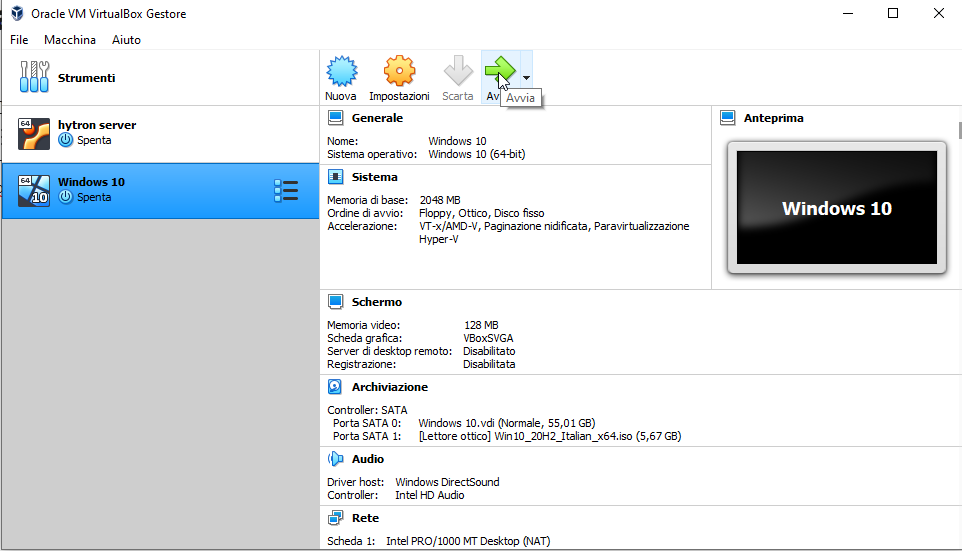
Task: Click the hytron server machine icon
Action: [x=34, y=134]
